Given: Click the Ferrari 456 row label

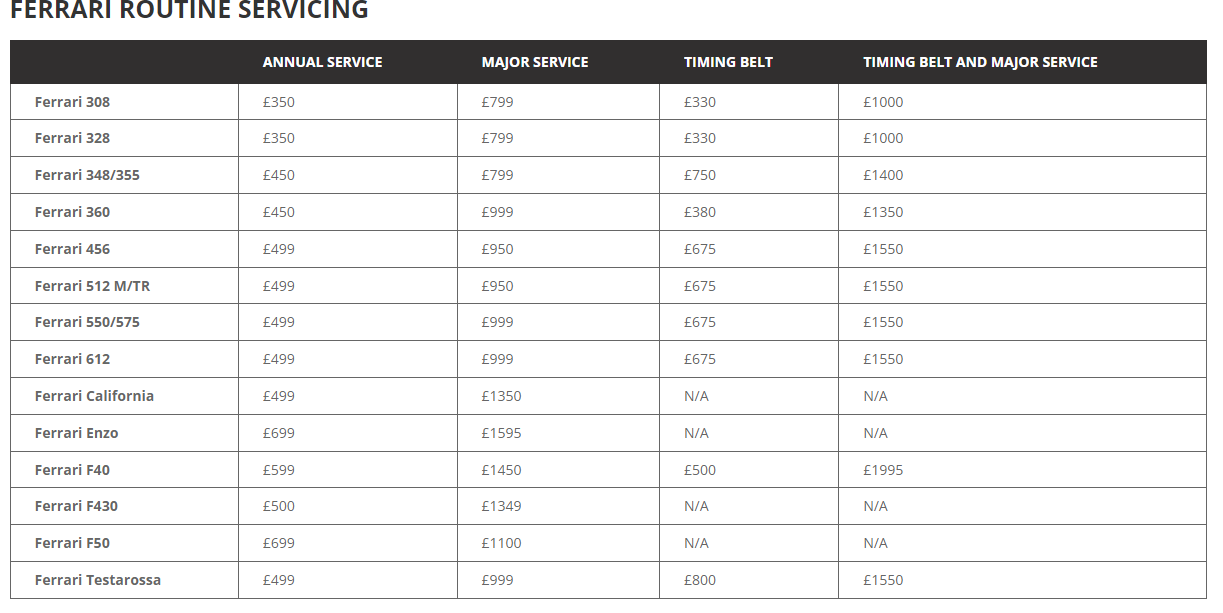Looking at the screenshot, I should (x=72, y=249).
